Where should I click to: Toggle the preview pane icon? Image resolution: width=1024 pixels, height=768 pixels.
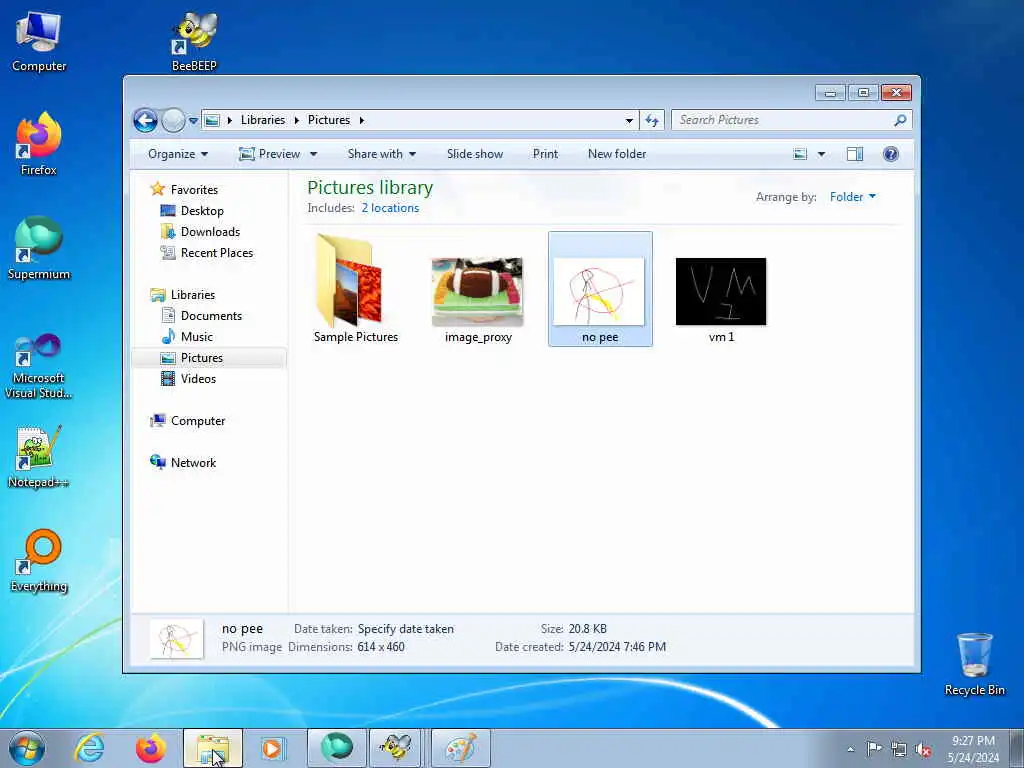click(x=855, y=154)
